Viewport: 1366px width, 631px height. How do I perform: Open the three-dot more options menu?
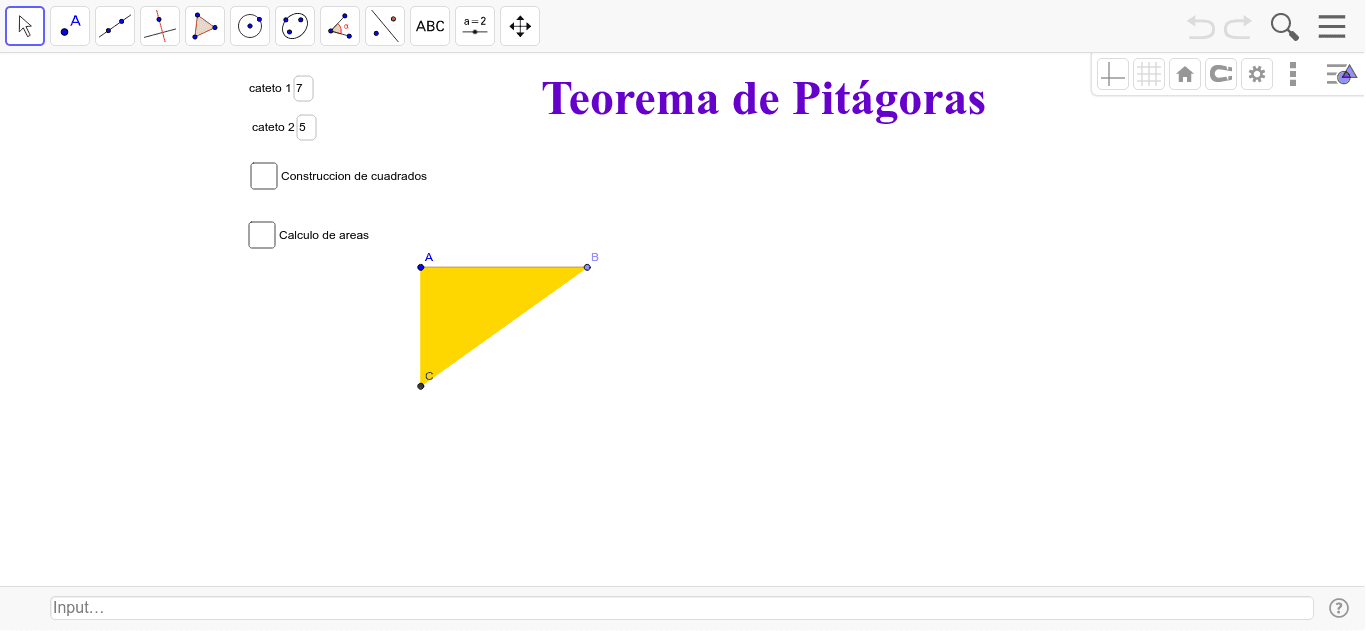1293,74
